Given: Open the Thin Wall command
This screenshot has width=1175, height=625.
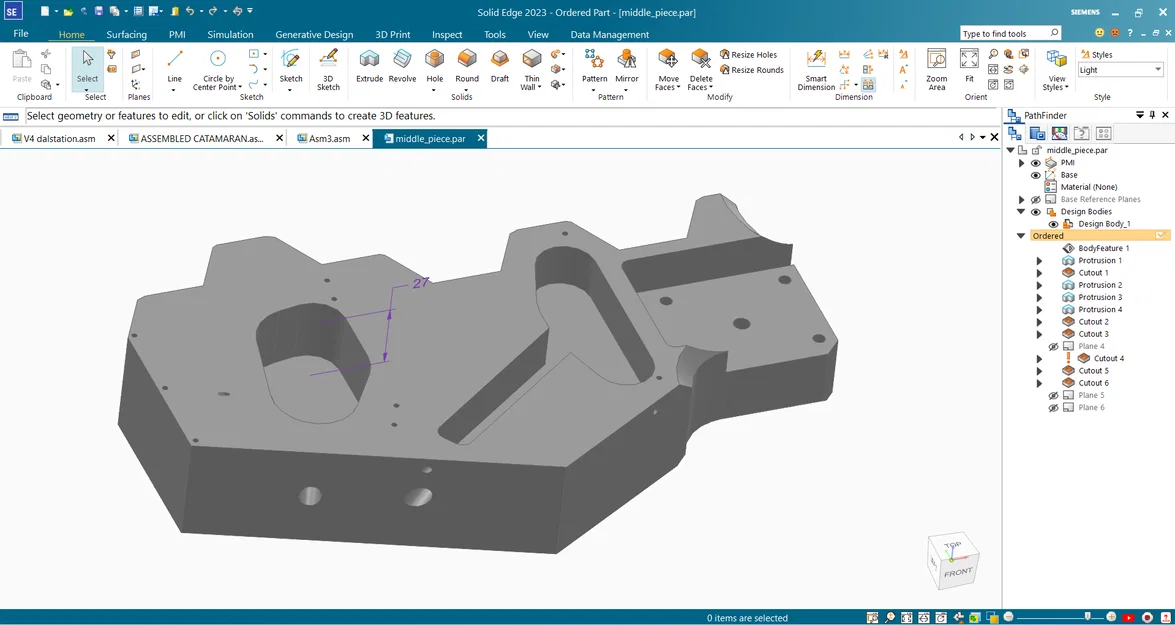Looking at the screenshot, I should (531, 69).
